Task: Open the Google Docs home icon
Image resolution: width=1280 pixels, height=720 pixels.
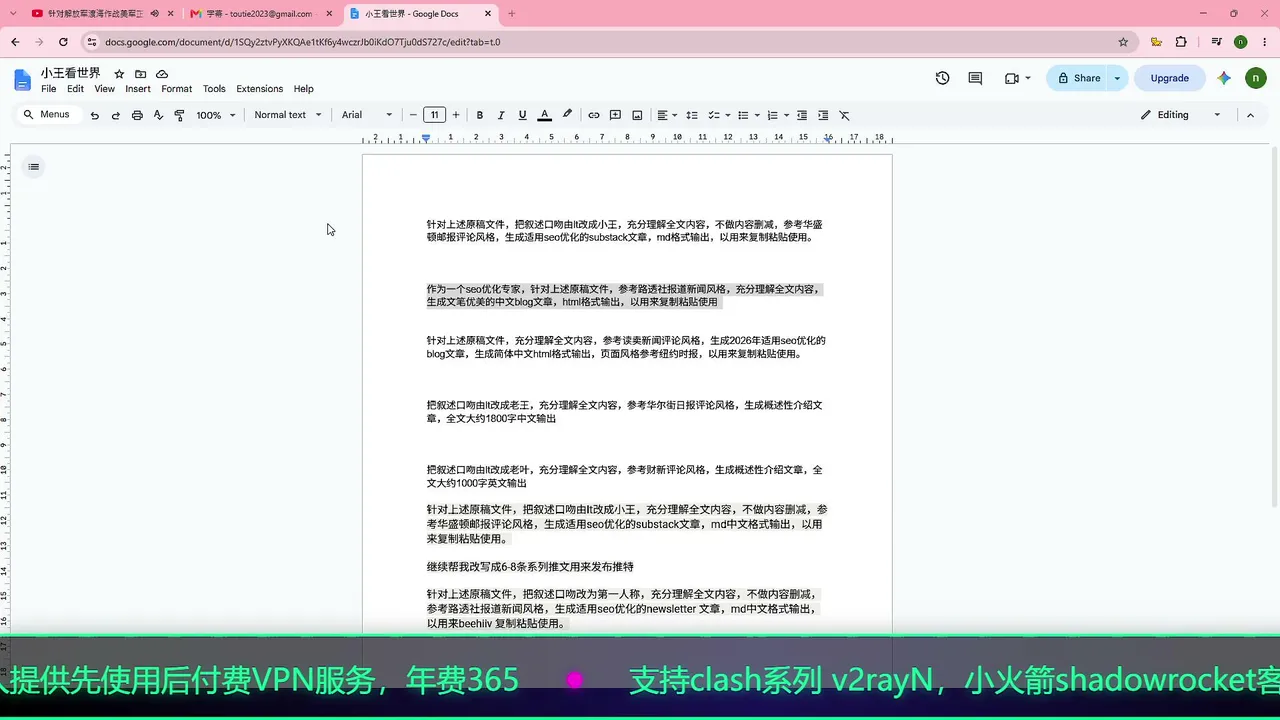Action: pyautogui.click(x=22, y=80)
